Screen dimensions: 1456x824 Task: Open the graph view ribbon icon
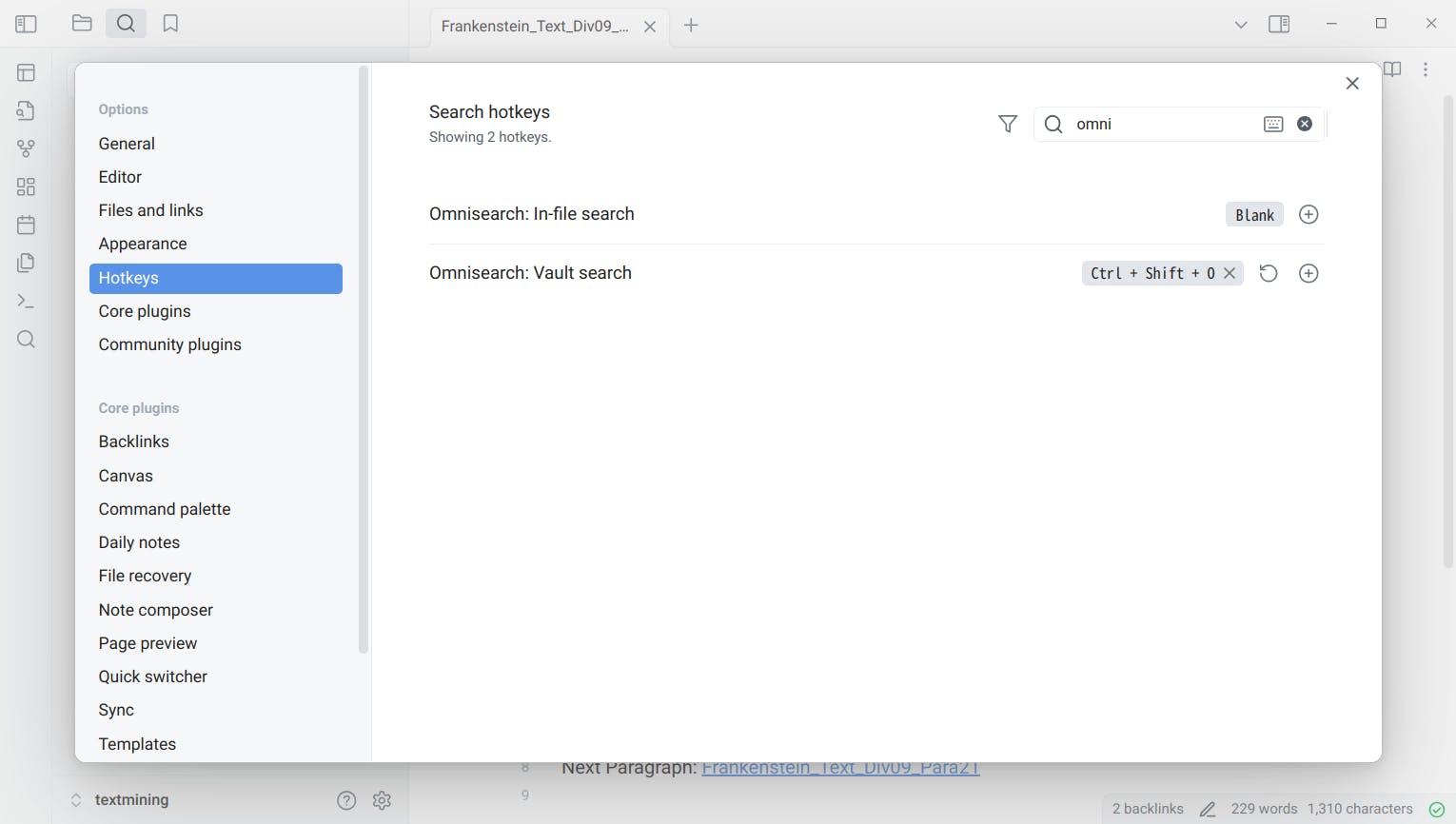pyautogui.click(x=26, y=149)
